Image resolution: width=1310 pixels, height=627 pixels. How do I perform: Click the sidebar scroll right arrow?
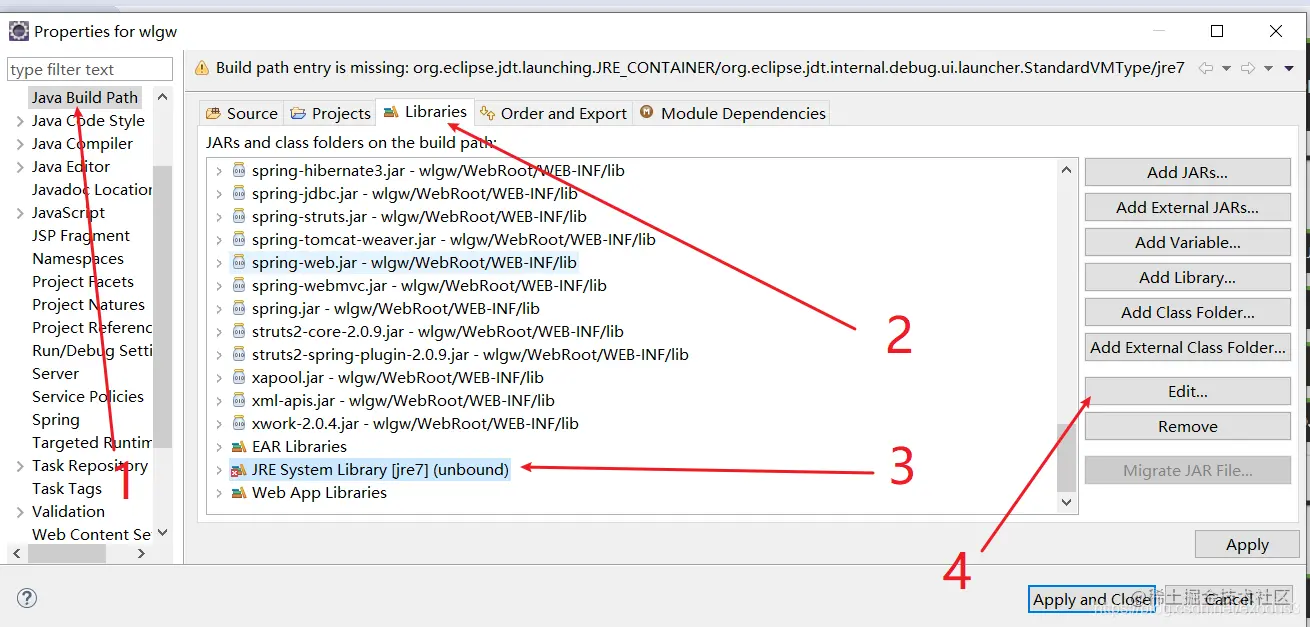point(141,553)
